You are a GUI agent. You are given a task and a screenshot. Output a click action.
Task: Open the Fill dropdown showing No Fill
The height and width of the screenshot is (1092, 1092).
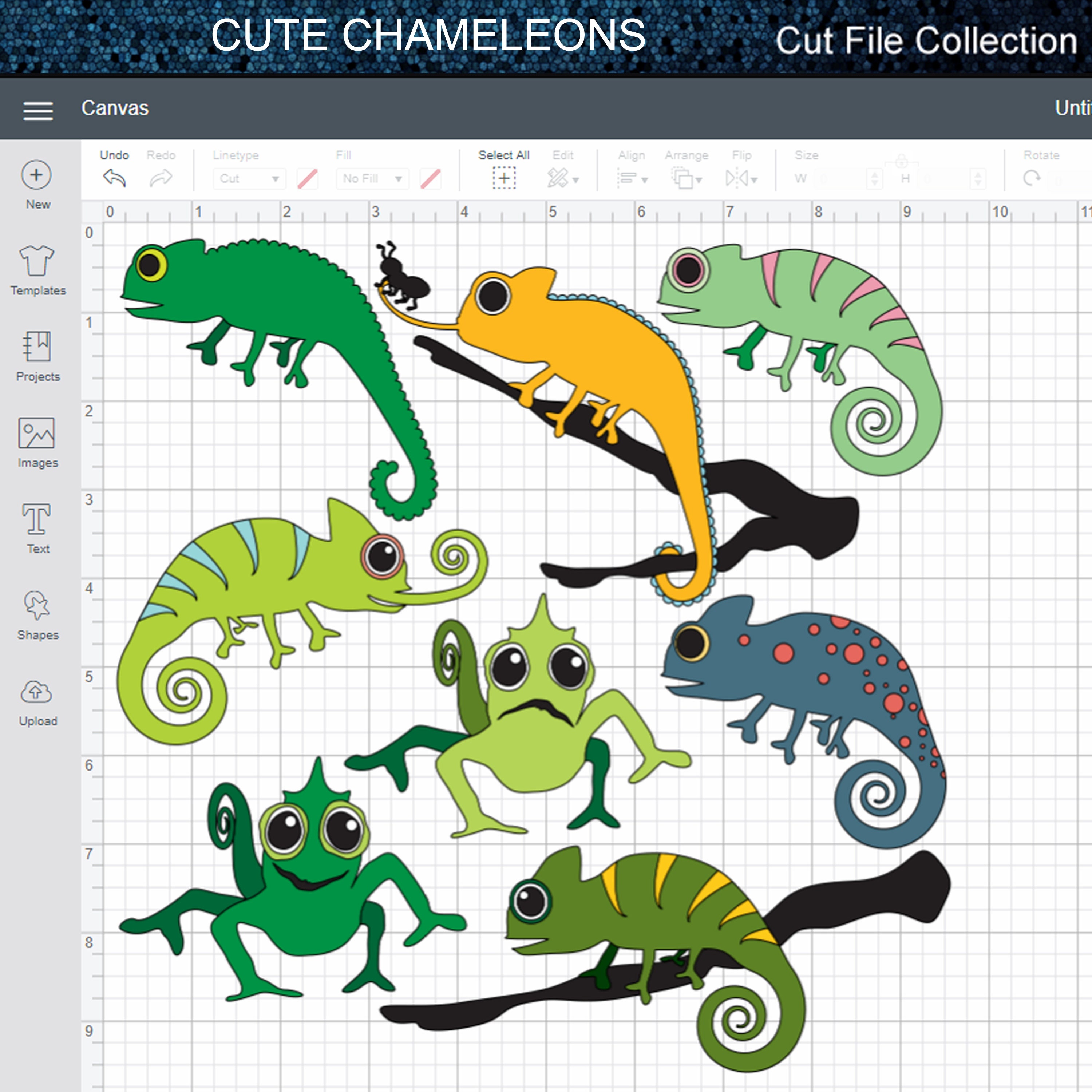pyautogui.click(x=372, y=178)
